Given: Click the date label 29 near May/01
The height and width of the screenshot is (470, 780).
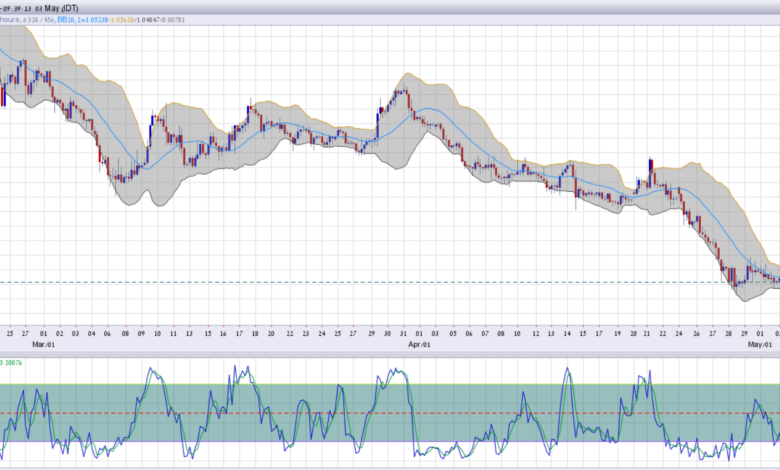Looking at the screenshot, I should [x=744, y=334].
